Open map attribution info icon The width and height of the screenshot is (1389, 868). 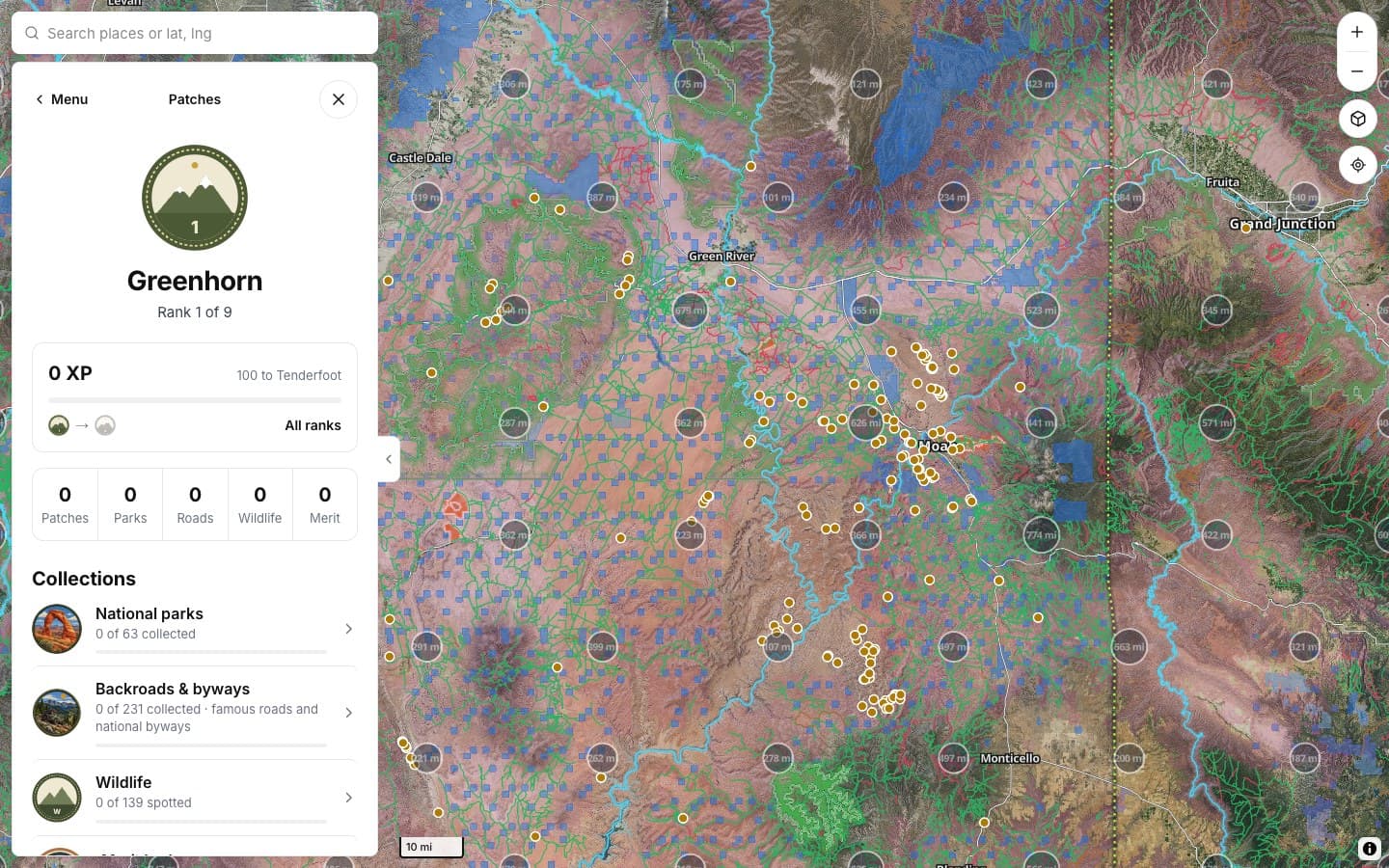[1369, 849]
